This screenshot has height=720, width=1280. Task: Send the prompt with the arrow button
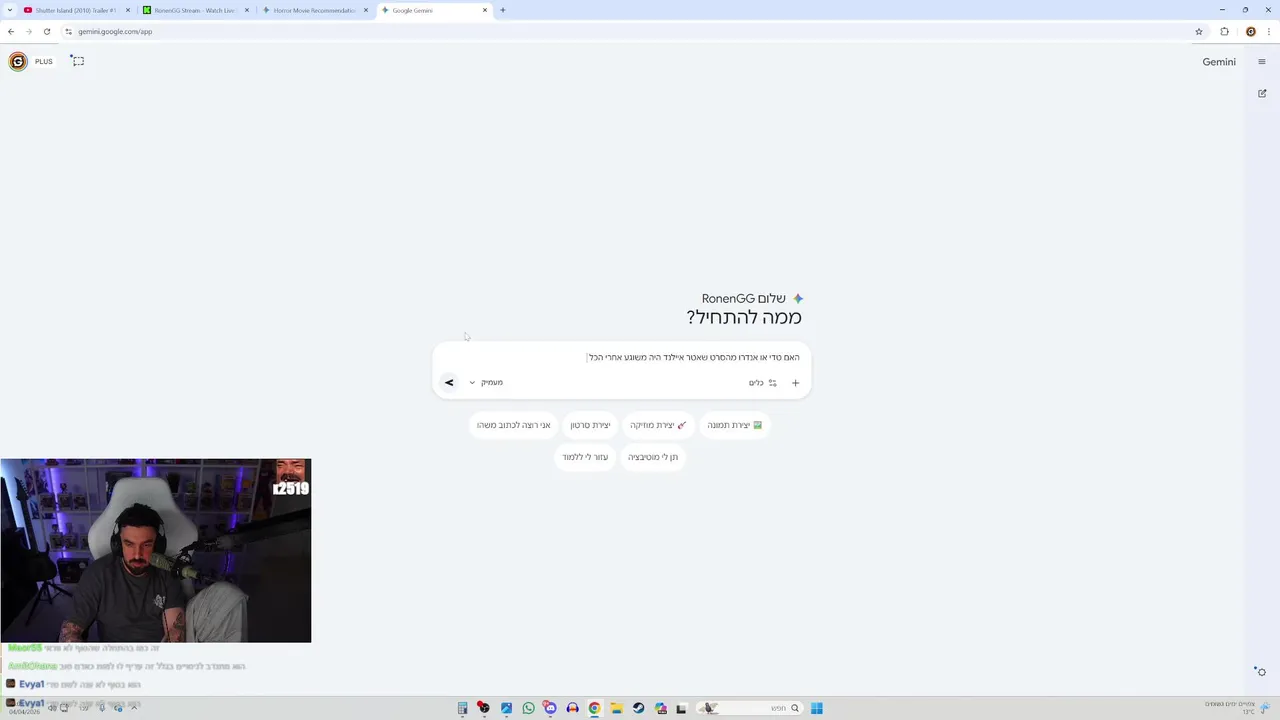coord(449,382)
